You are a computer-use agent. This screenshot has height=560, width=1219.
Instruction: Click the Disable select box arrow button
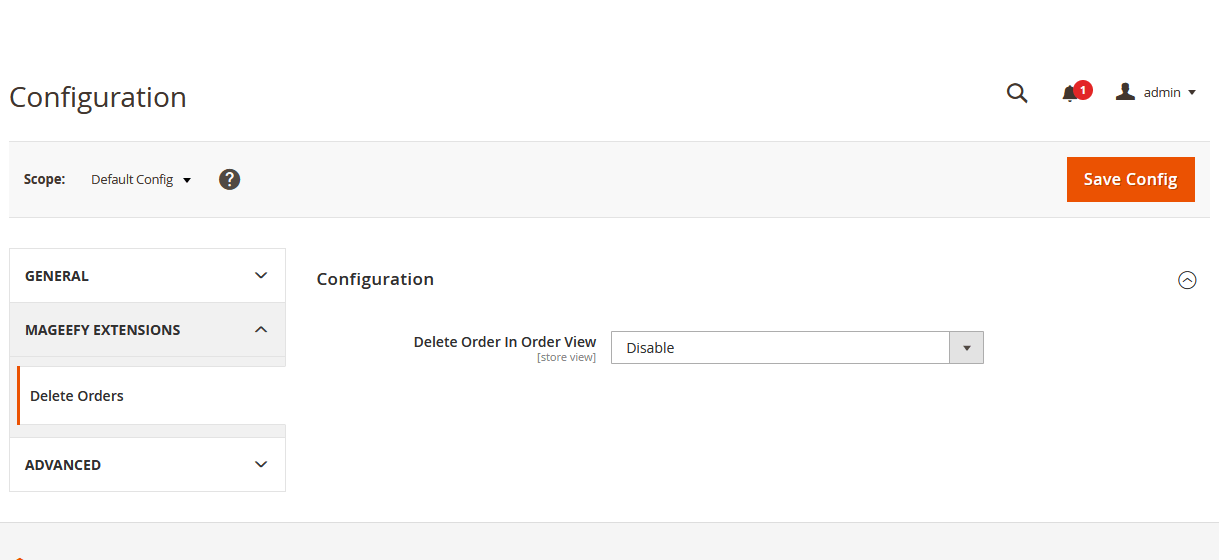(966, 348)
